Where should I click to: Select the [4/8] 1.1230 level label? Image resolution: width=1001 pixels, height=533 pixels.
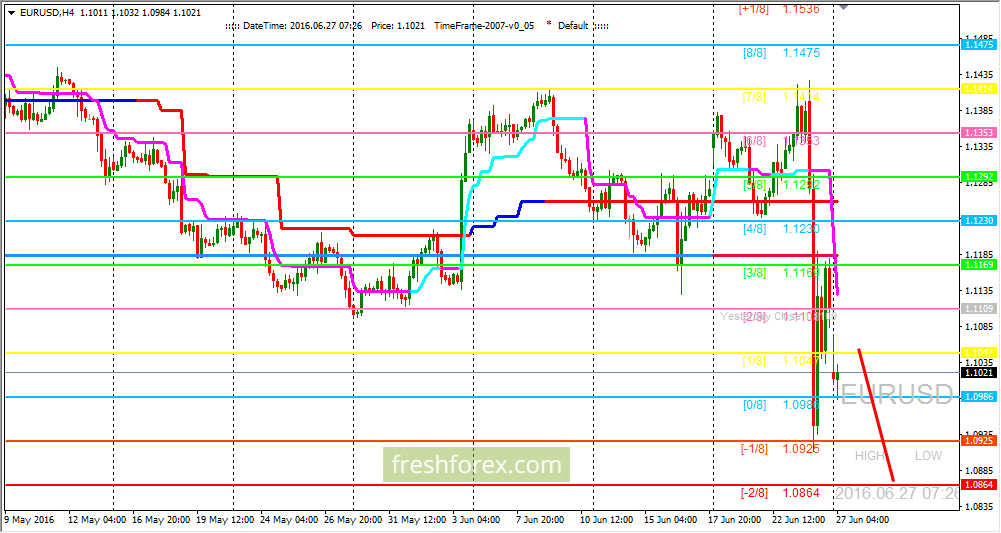pos(781,229)
